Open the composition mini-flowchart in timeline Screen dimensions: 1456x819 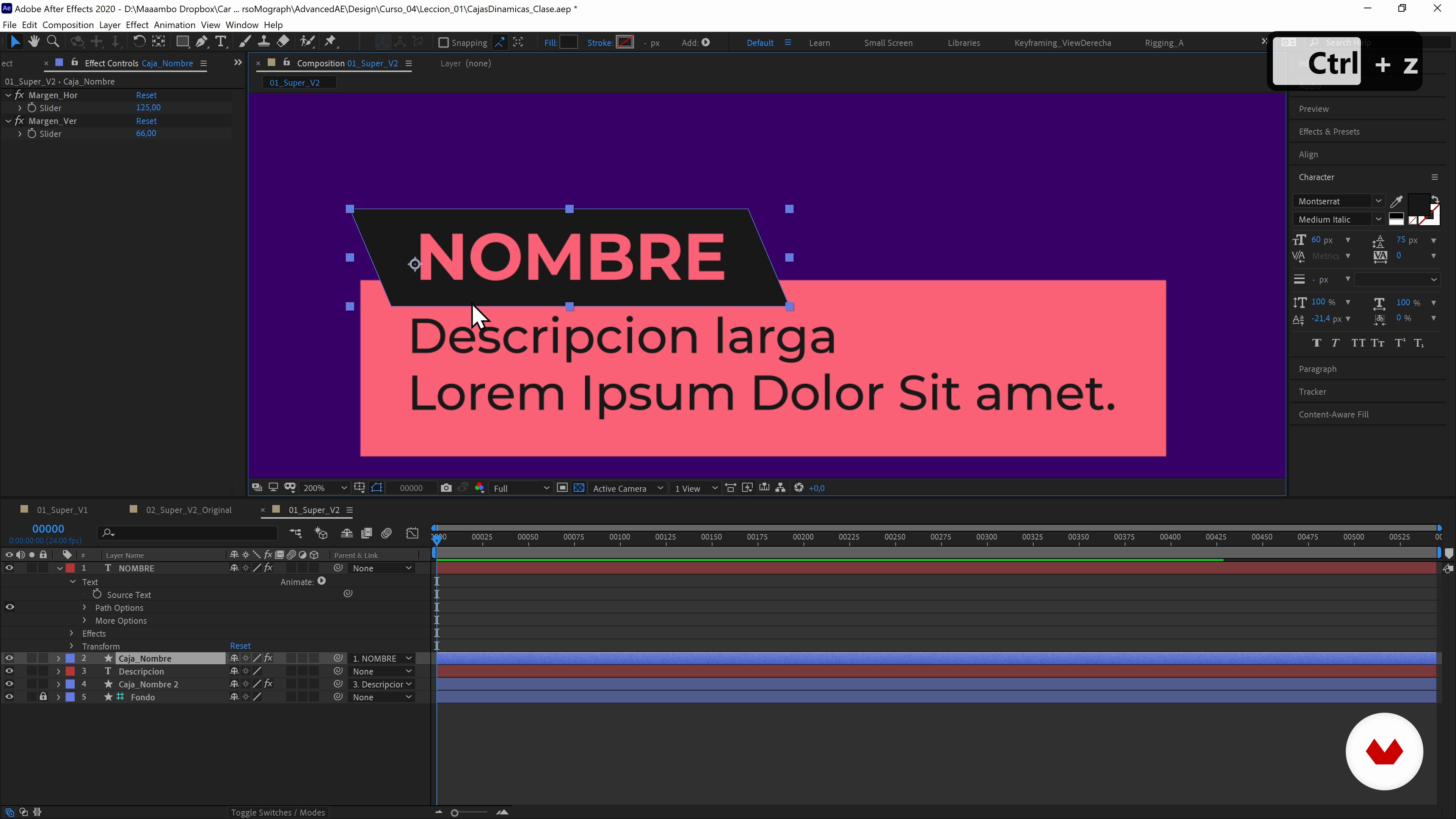pyautogui.click(x=296, y=533)
